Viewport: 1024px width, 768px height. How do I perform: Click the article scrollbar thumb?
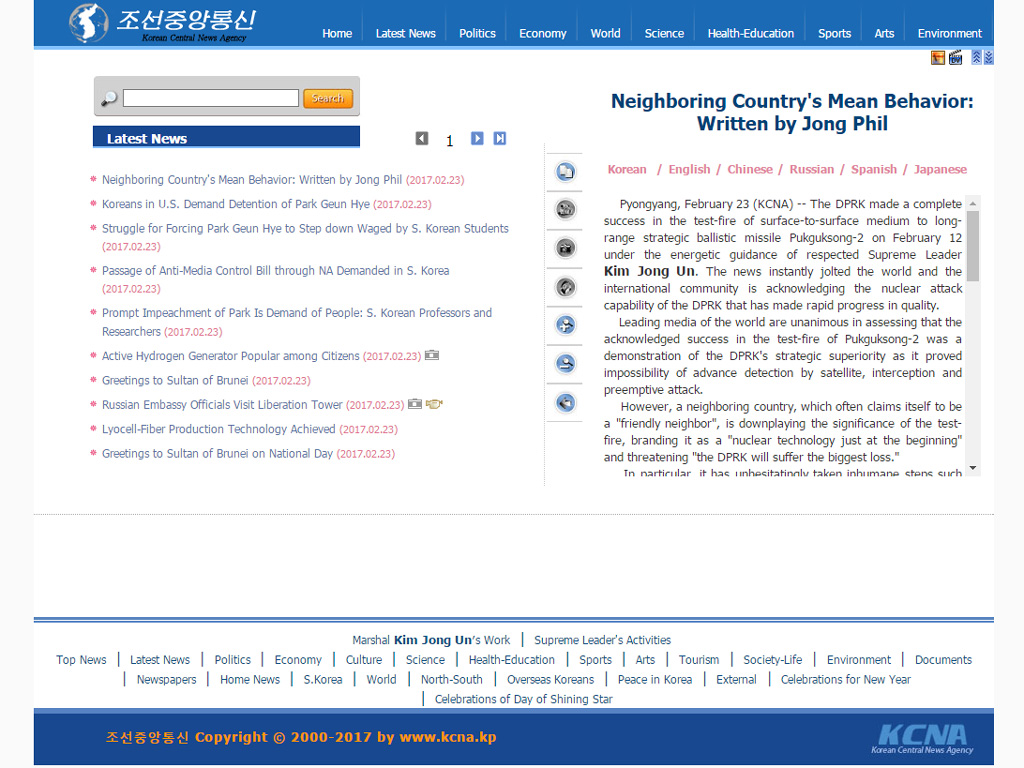click(x=973, y=246)
